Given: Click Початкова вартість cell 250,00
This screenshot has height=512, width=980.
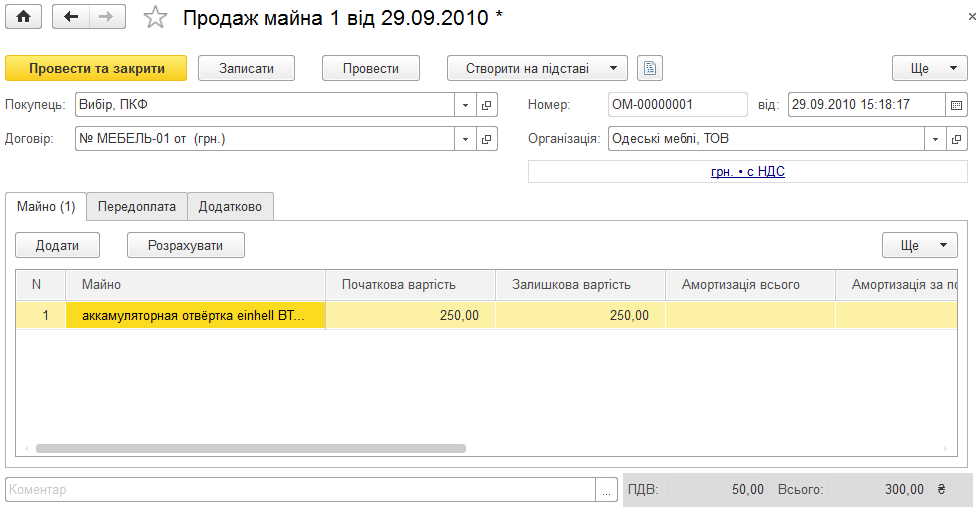Looking at the screenshot, I should 411,315.
